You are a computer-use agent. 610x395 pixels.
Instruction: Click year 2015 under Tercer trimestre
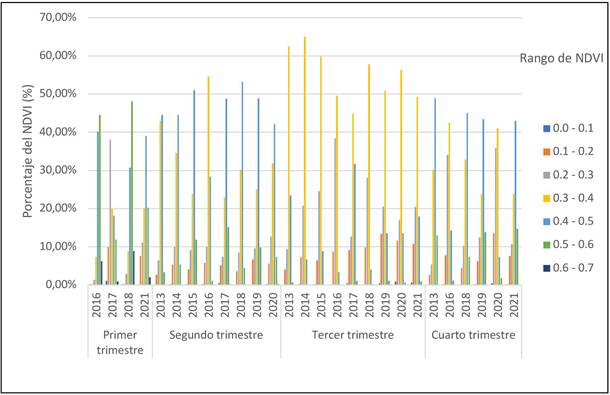[321, 305]
